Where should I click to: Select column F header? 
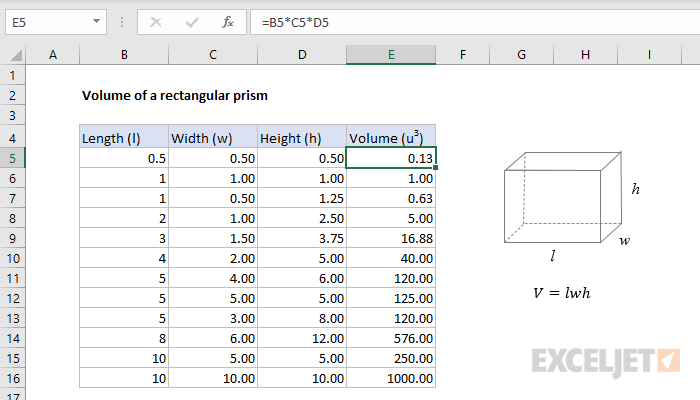click(462, 55)
